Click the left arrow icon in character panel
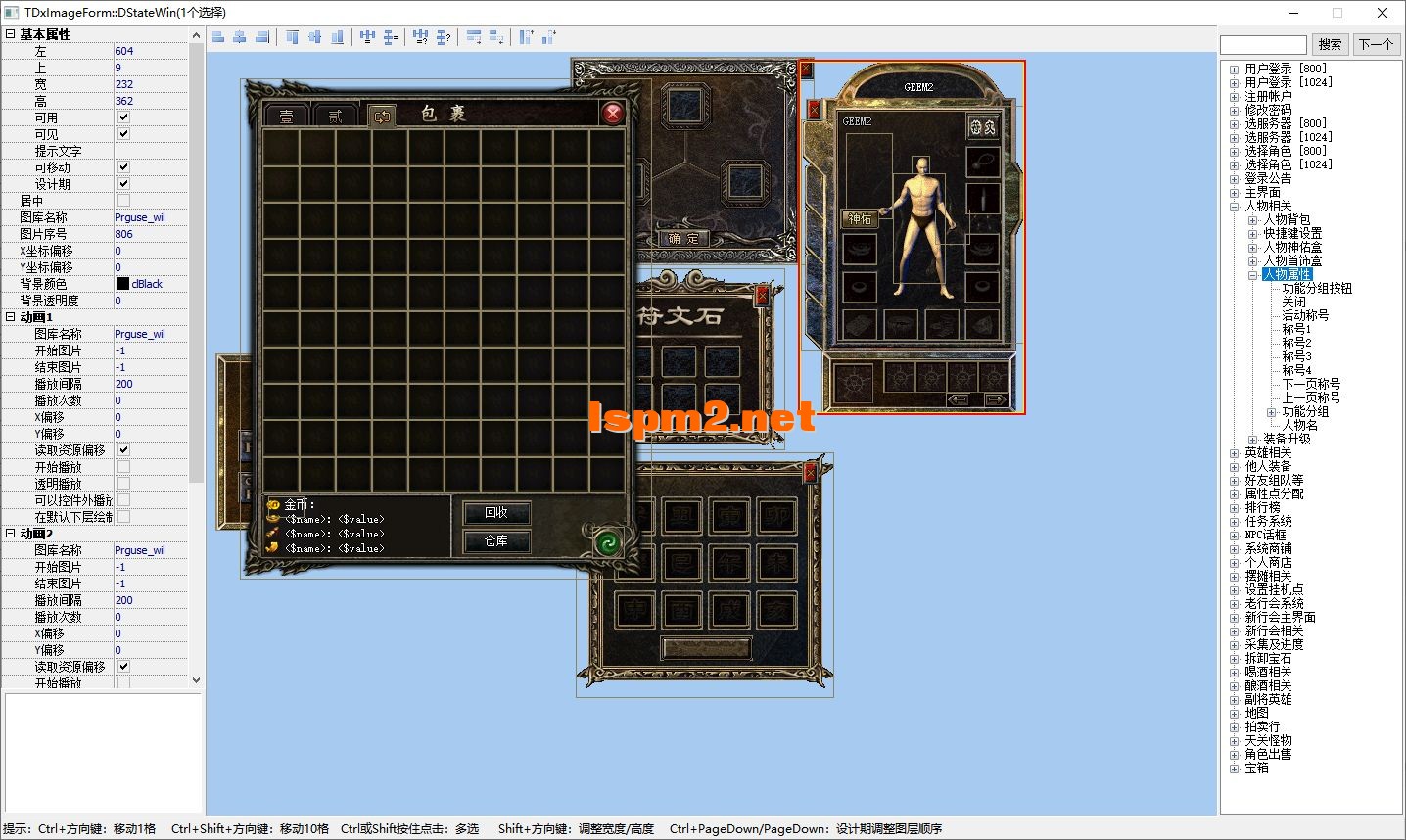 (958, 399)
